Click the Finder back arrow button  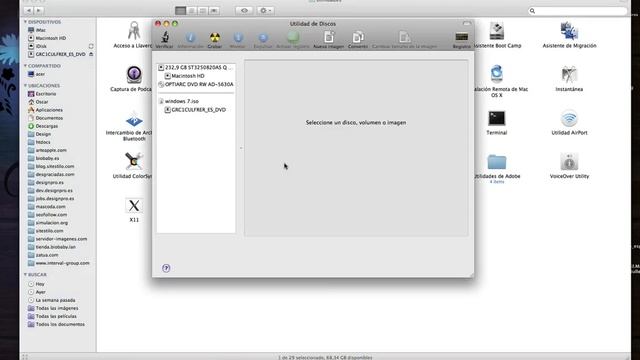click(x=29, y=10)
